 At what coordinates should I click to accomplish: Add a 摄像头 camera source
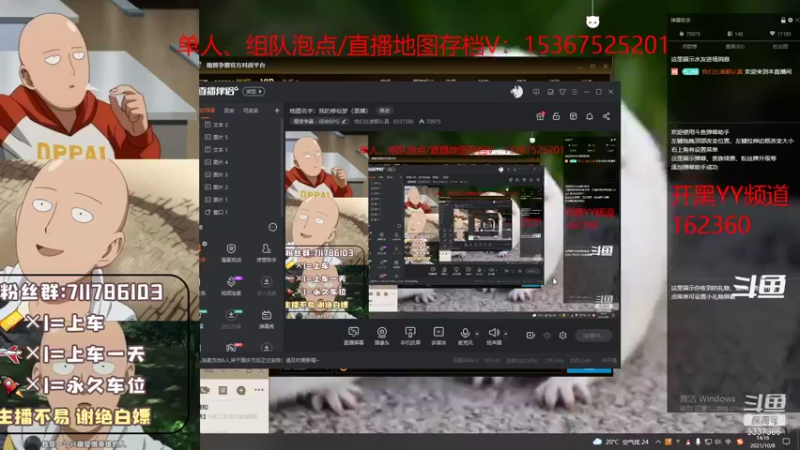click(x=382, y=335)
